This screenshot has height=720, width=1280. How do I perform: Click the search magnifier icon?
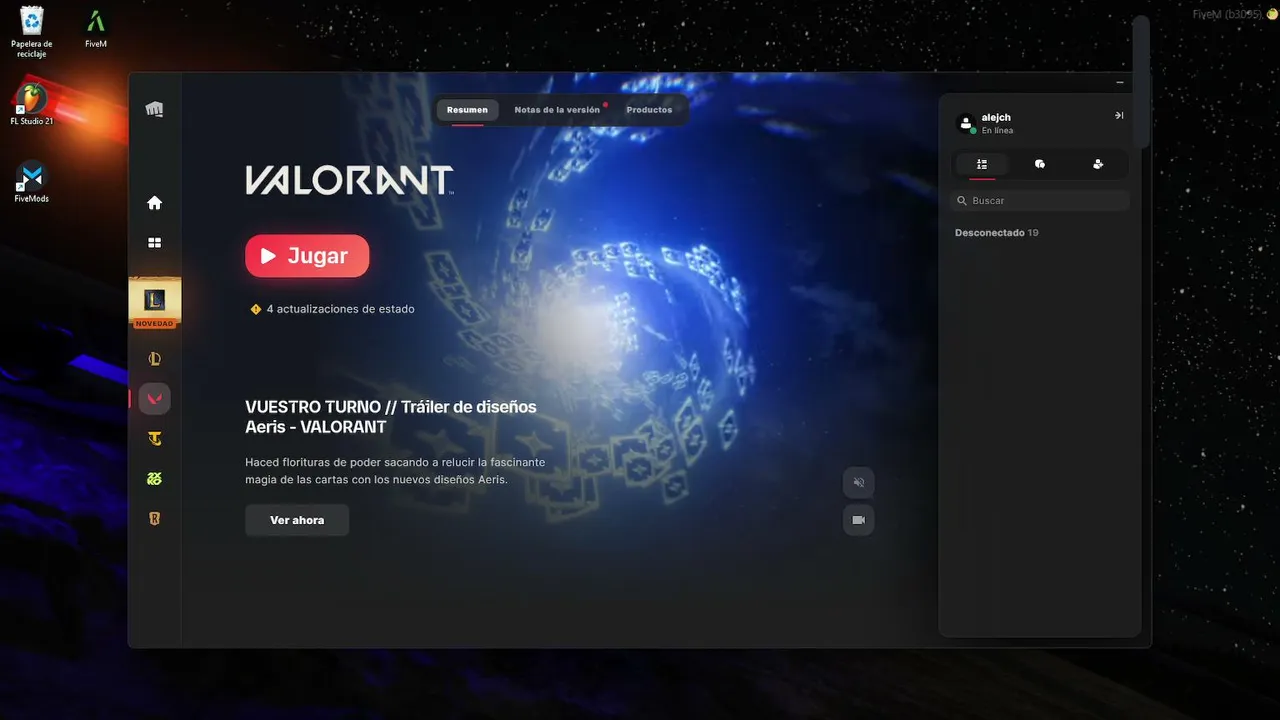click(962, 201)
